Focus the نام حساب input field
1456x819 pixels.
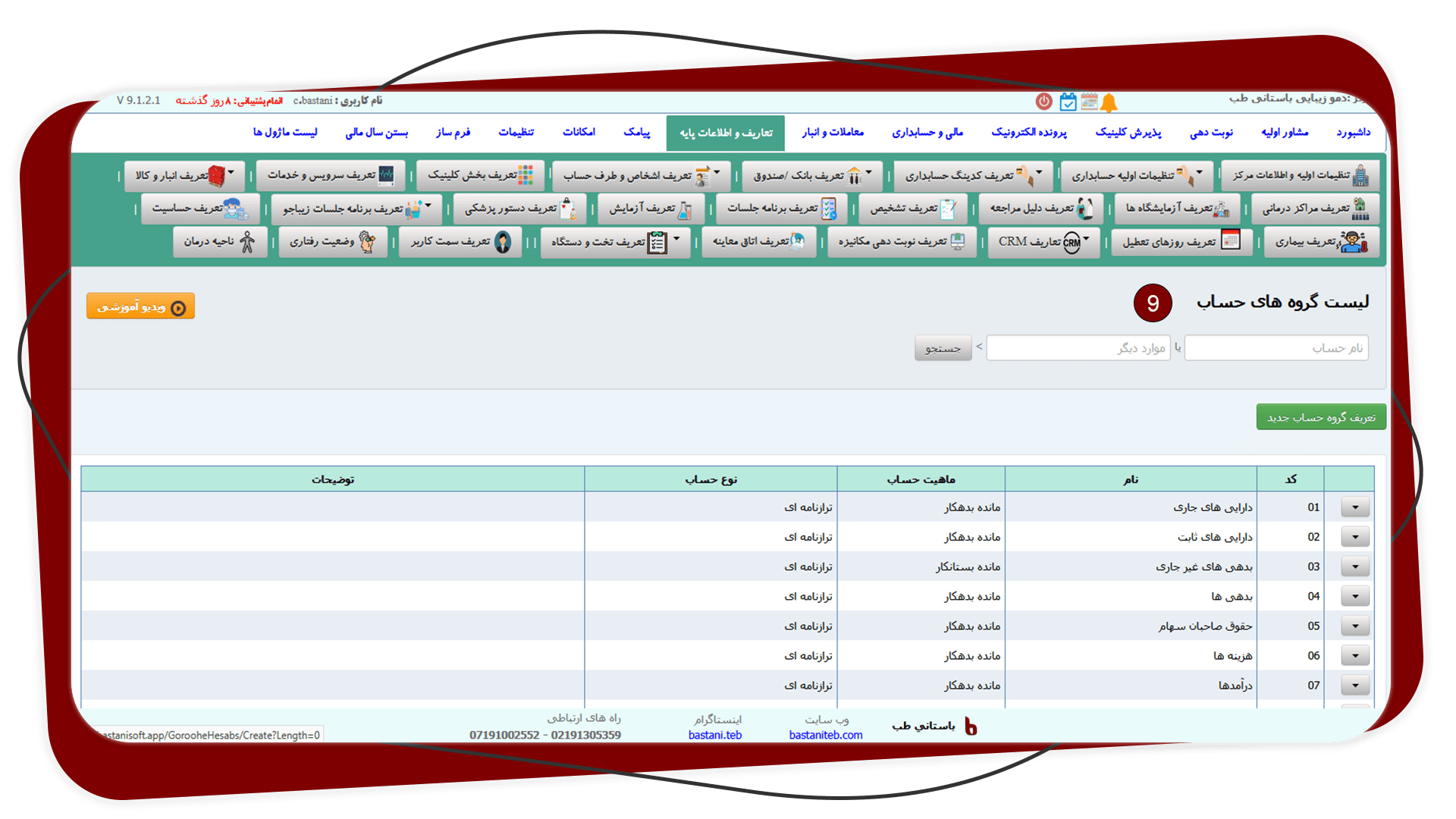pyautogui.click(x=1276, y=348)
